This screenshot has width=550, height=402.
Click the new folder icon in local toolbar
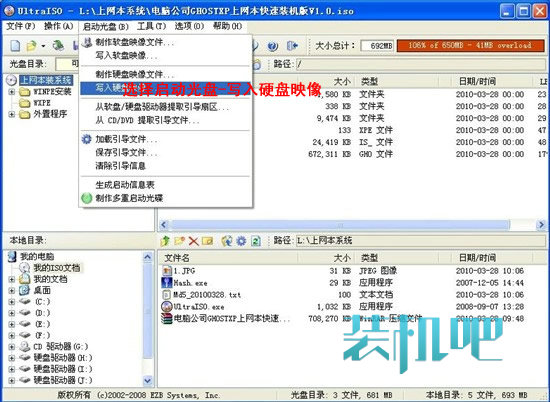pyautogui.click(x=180, y=241)
